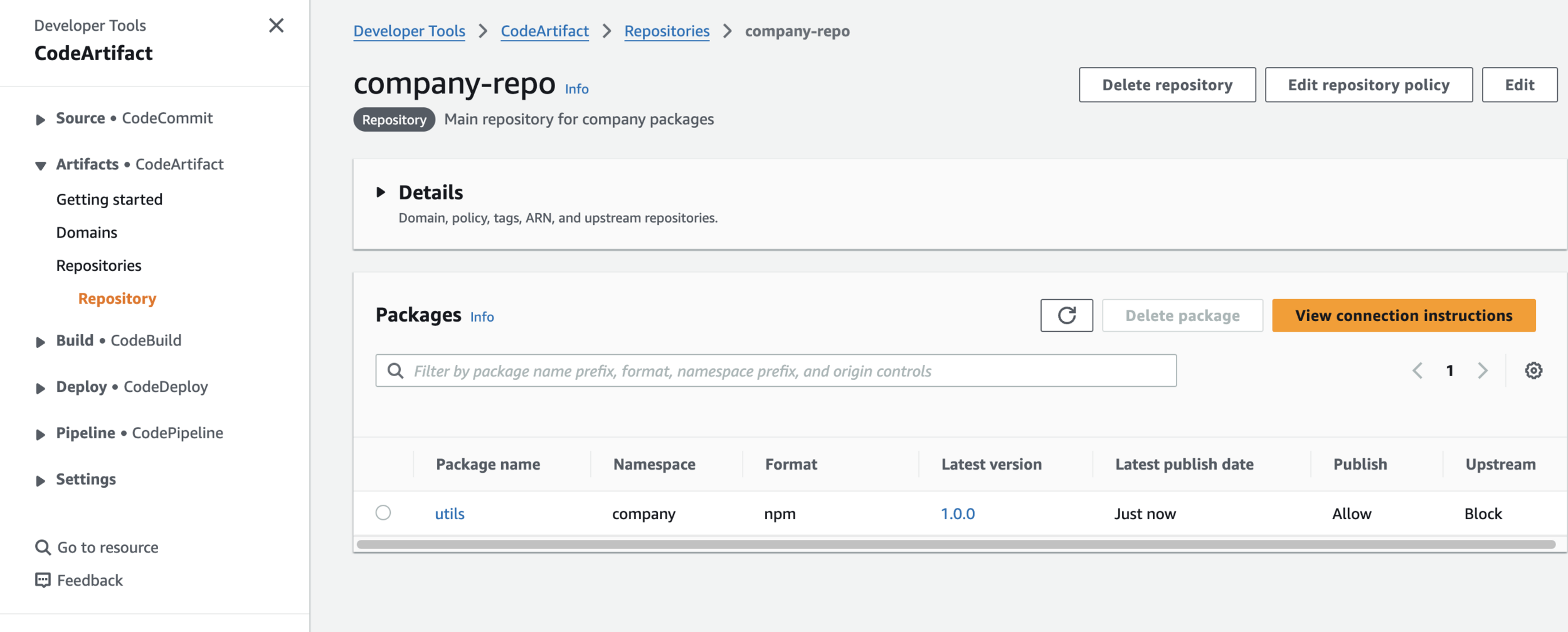Image resolution: width=1568 pixels, height=632 pixels.
Task: Collapse the Artifacts CodeArtifact section
Action: point(40,166)
